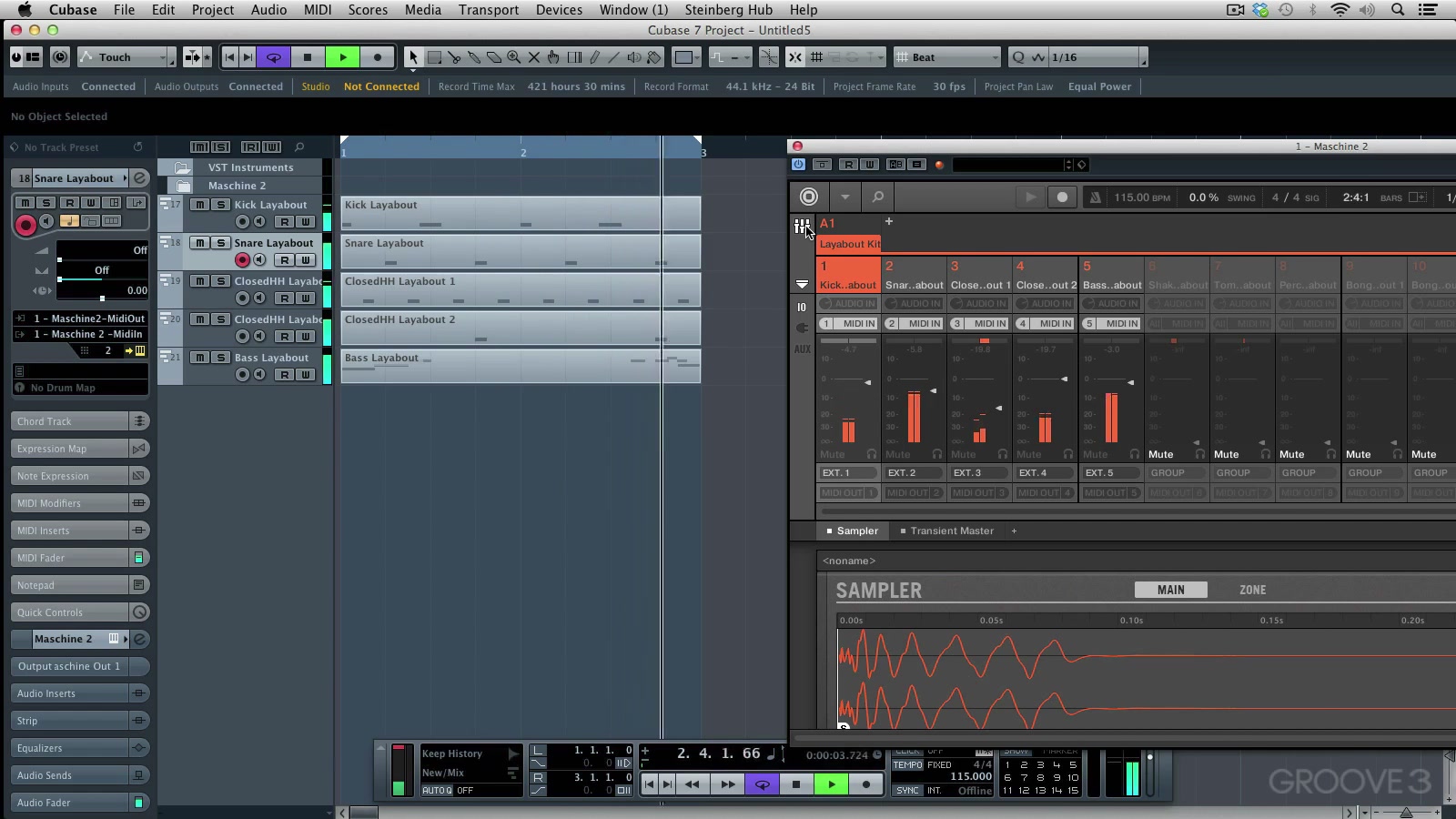Screen dimensions: 1456x819
Task: Open the Project menu
Action: [213, 10]
